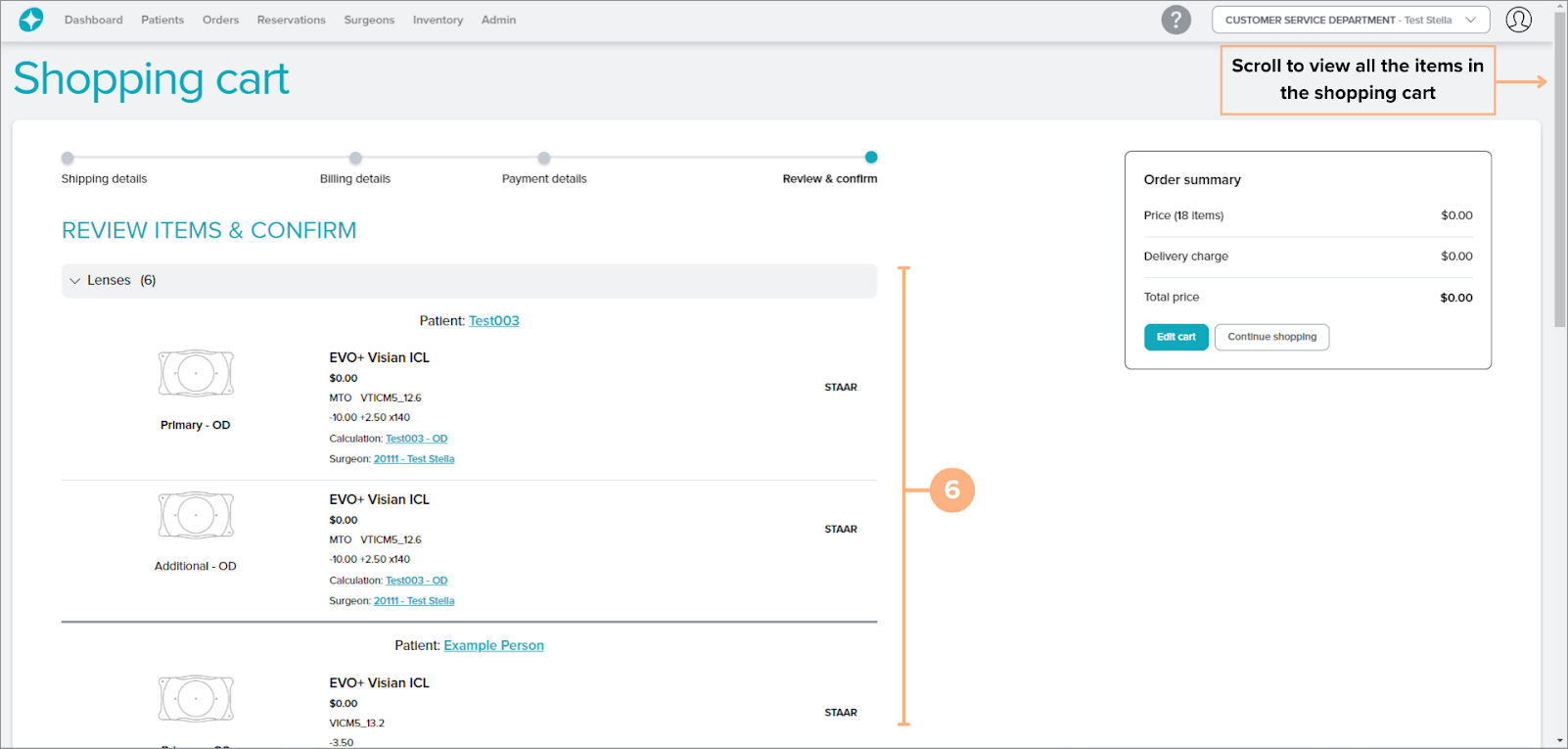Open the Customer Service Department dropdown
Viewport: 1568px width, 749px height.
point(1350,20)
